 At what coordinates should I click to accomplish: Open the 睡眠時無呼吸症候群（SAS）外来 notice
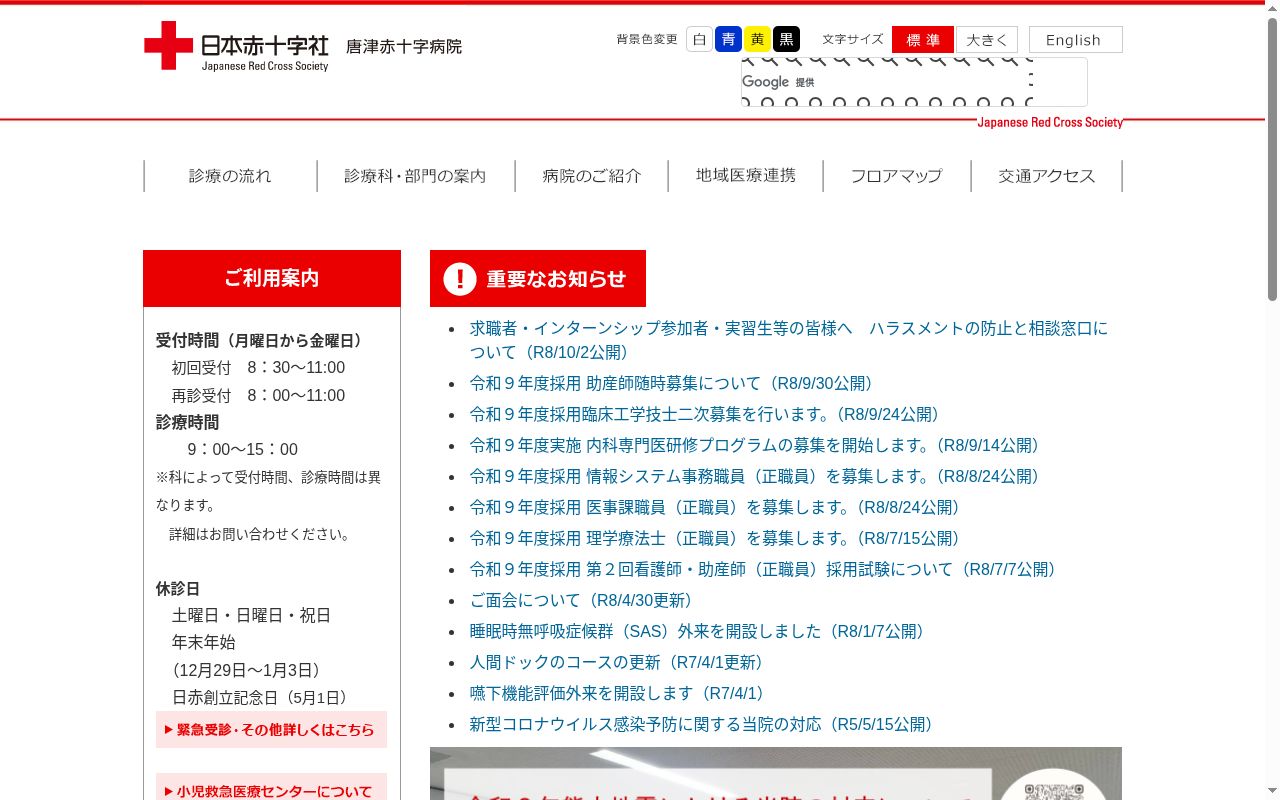pyautogui.click(x=700, y=631)
